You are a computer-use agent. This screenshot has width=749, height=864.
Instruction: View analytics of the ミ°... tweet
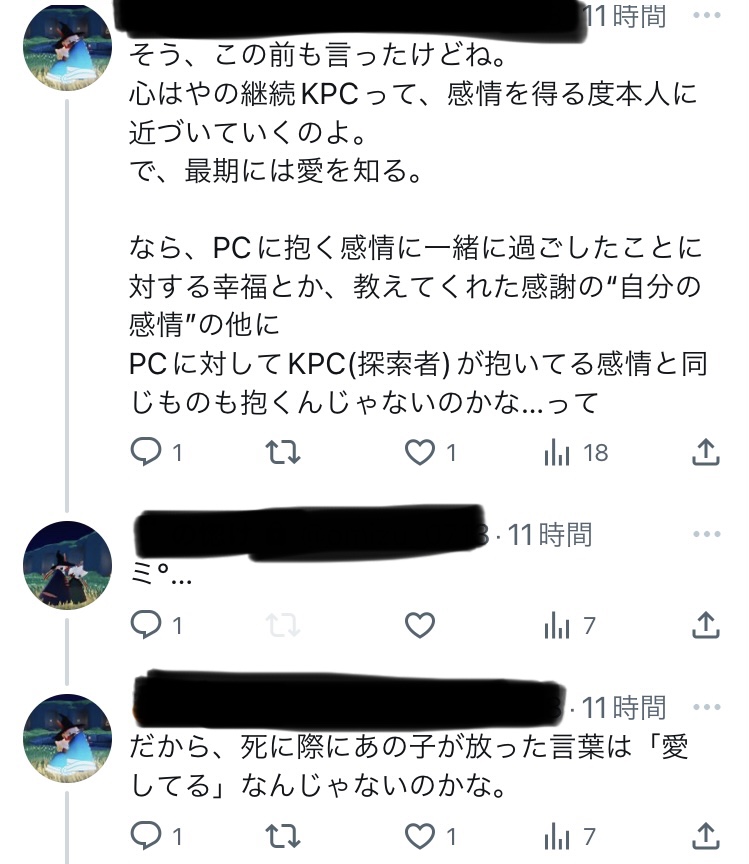tap(557, 626)
